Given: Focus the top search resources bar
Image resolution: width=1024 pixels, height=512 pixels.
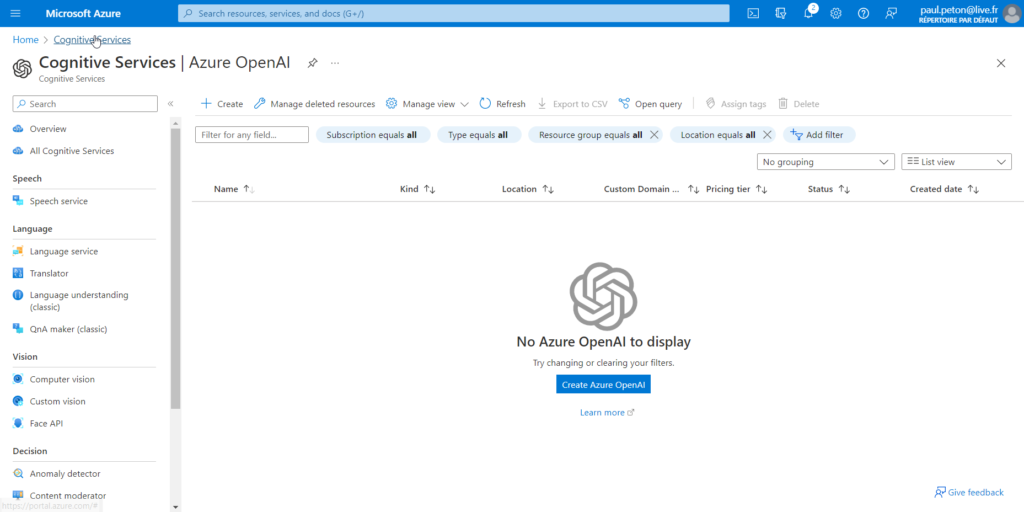Looking at the screenshot, I should [x=453, y=13].
